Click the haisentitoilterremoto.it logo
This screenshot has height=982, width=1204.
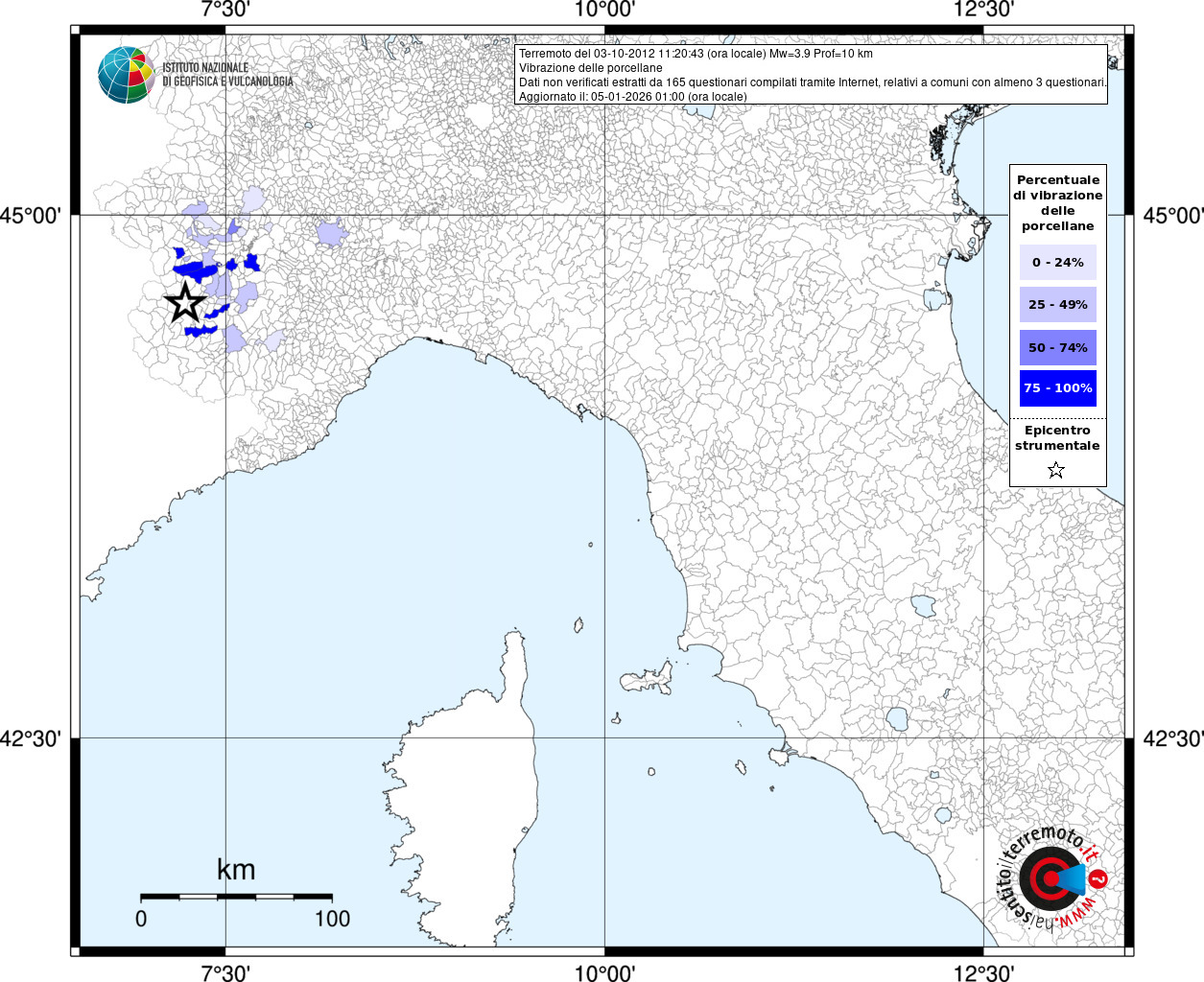1052,878
